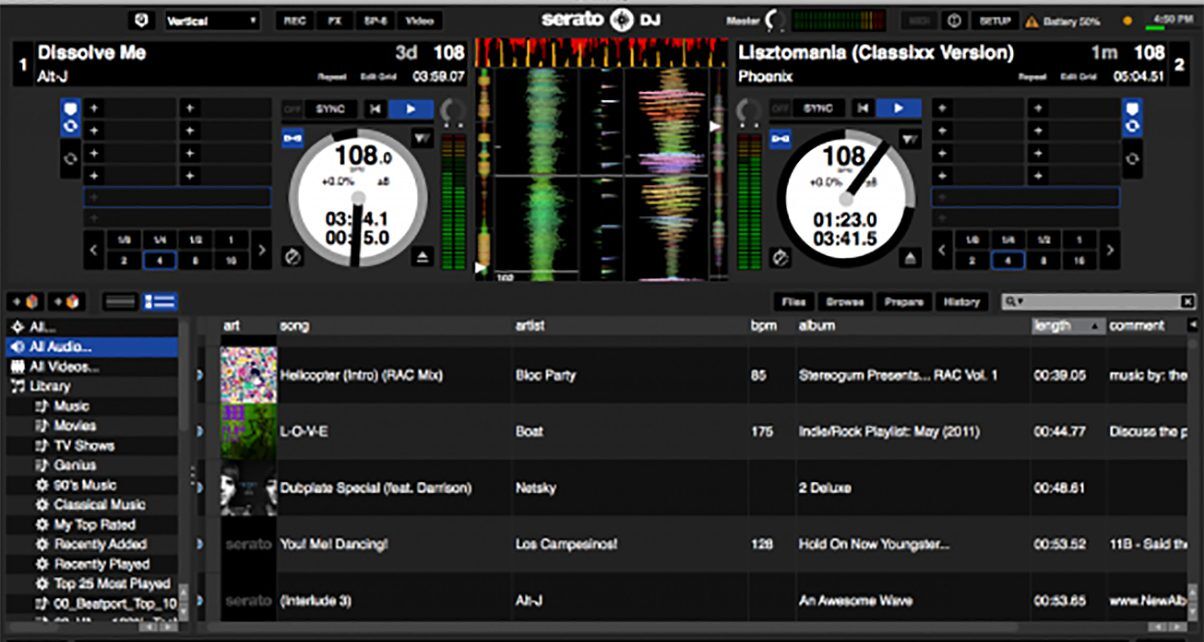Enable SYNC on deck 2
The image size is (1204, 642).
pyautogui.click(x=818, y=108)
